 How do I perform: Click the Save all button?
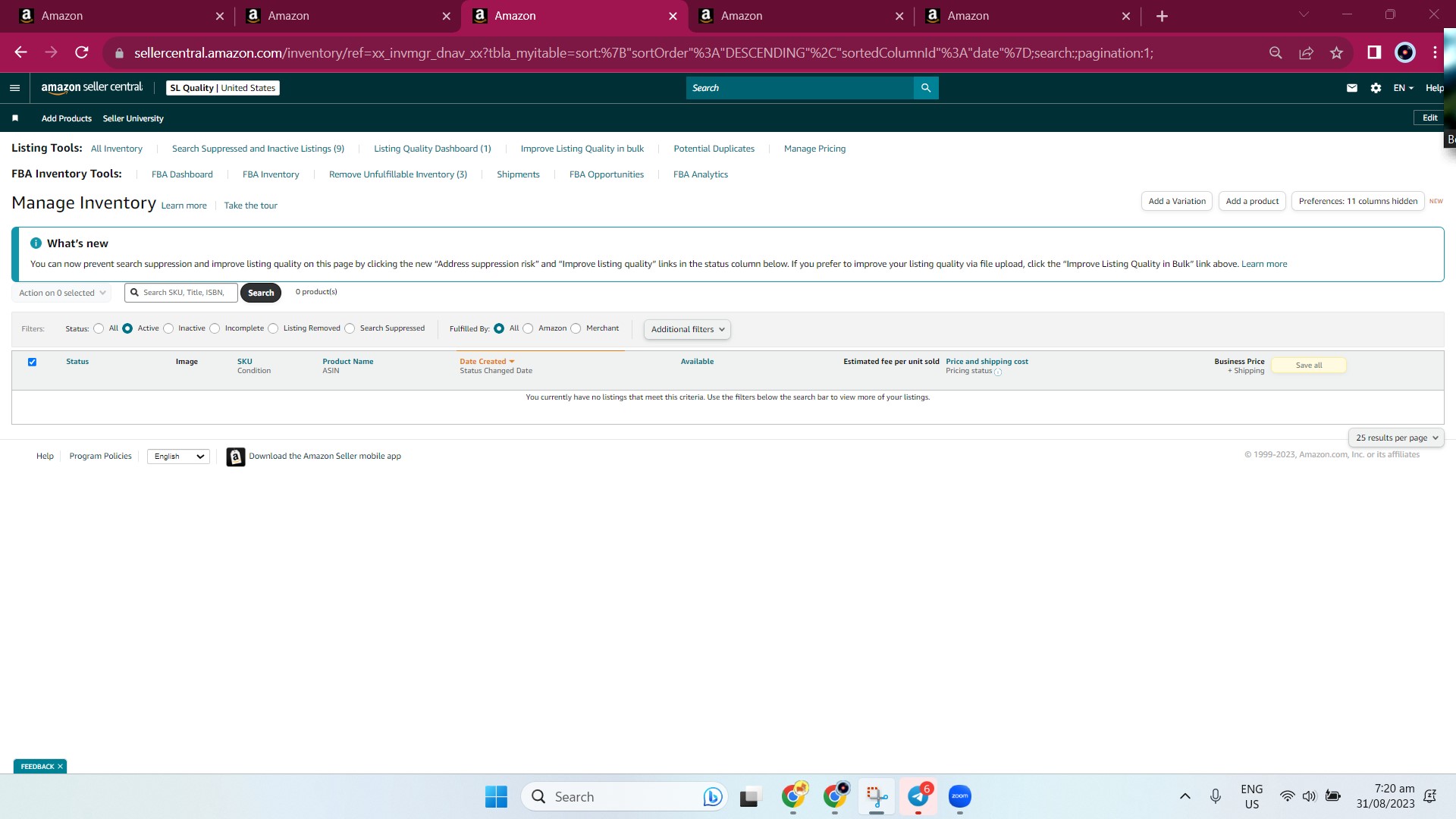[1309, 366]
